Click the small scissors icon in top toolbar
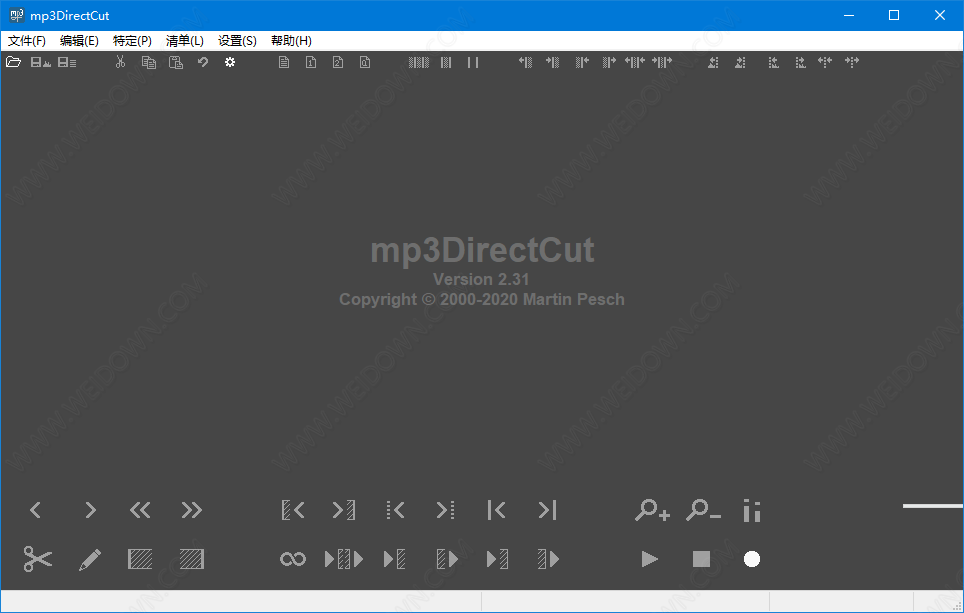This screenshot has width=964, height=613. click(x=120, y=63)
